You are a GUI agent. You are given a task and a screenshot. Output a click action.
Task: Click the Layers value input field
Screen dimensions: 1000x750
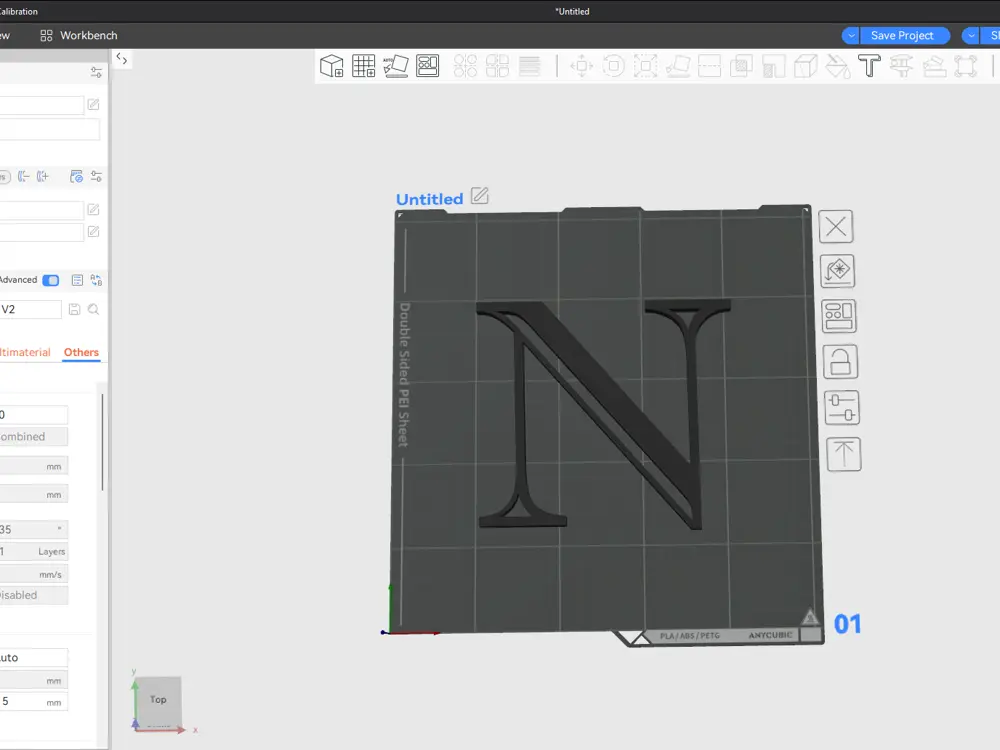pyautogui.click(x=34, y=552)
